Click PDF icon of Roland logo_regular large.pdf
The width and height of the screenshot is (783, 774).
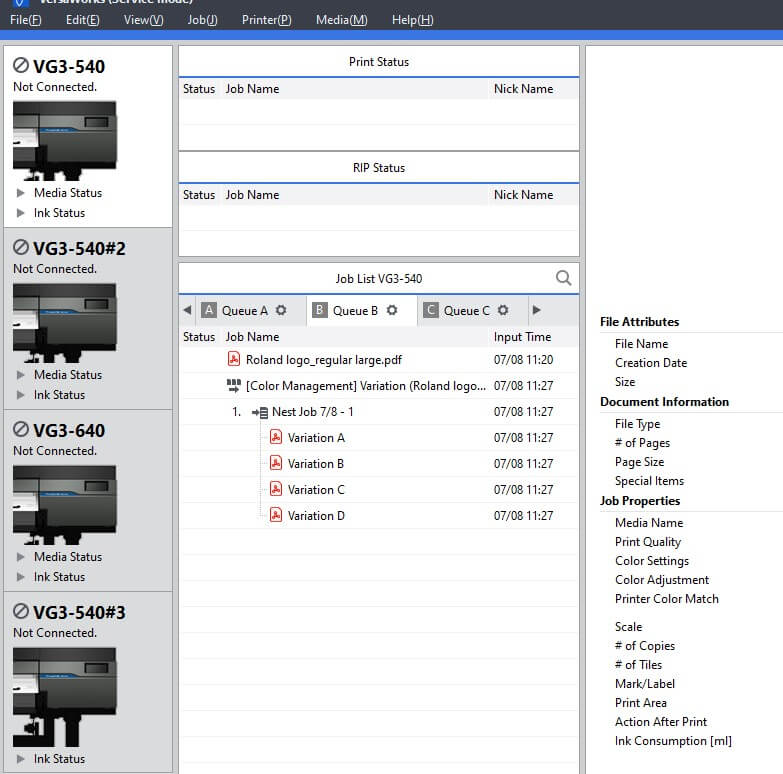point(233,359)
